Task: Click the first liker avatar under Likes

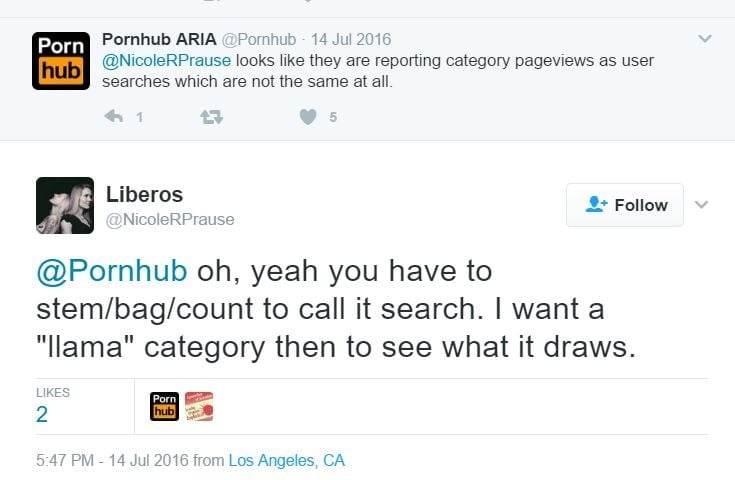Action: click(164, 406)
